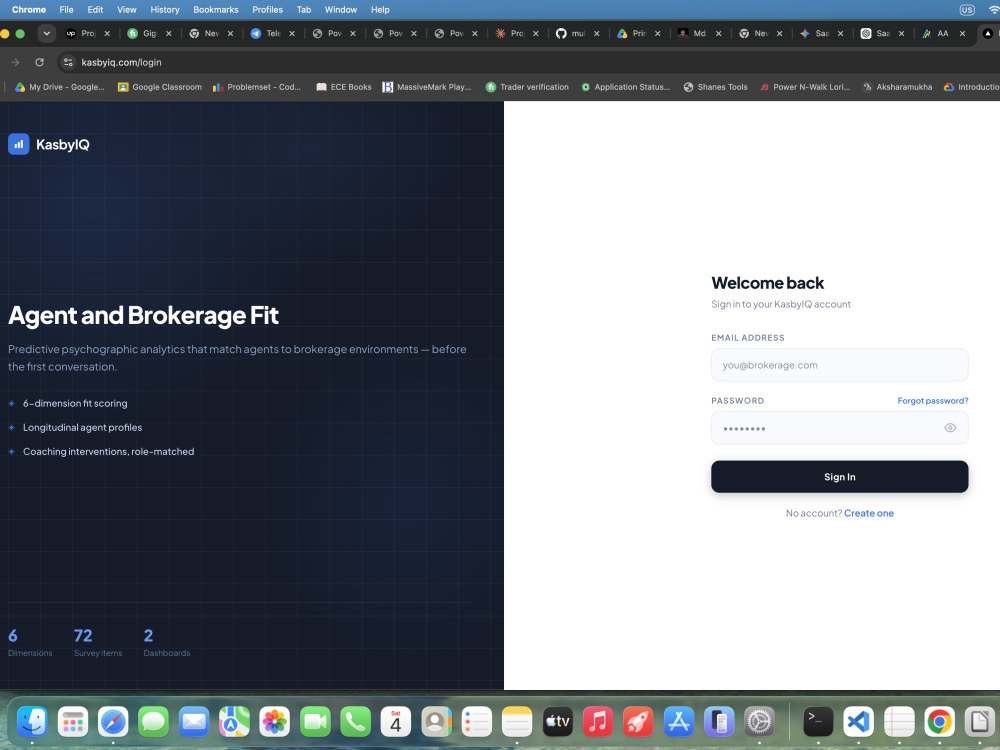Open site information icon beside the URL
Screen dimensions: 1000x750
[68, 62]
